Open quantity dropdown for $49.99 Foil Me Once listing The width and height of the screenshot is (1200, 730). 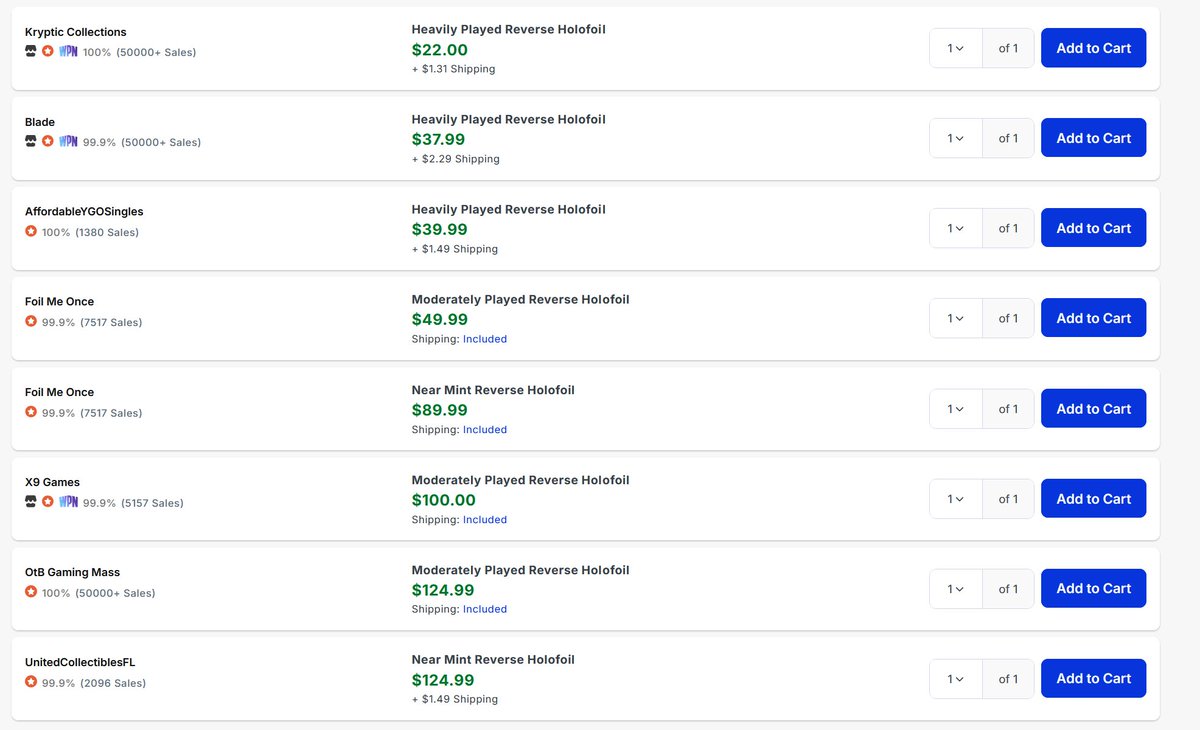[956, 318]
